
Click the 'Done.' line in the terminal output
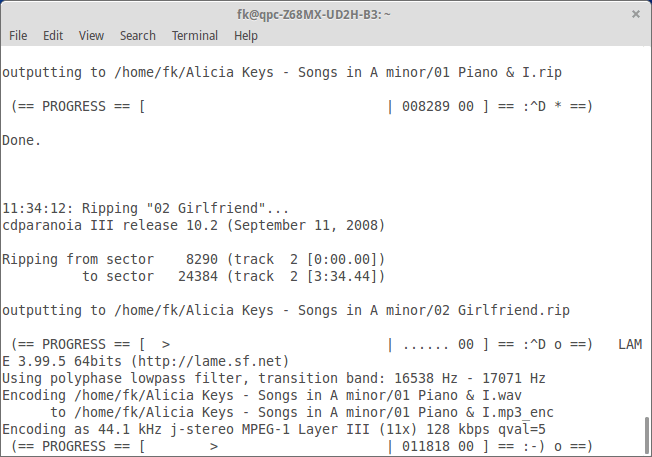[x=22, y=140]
